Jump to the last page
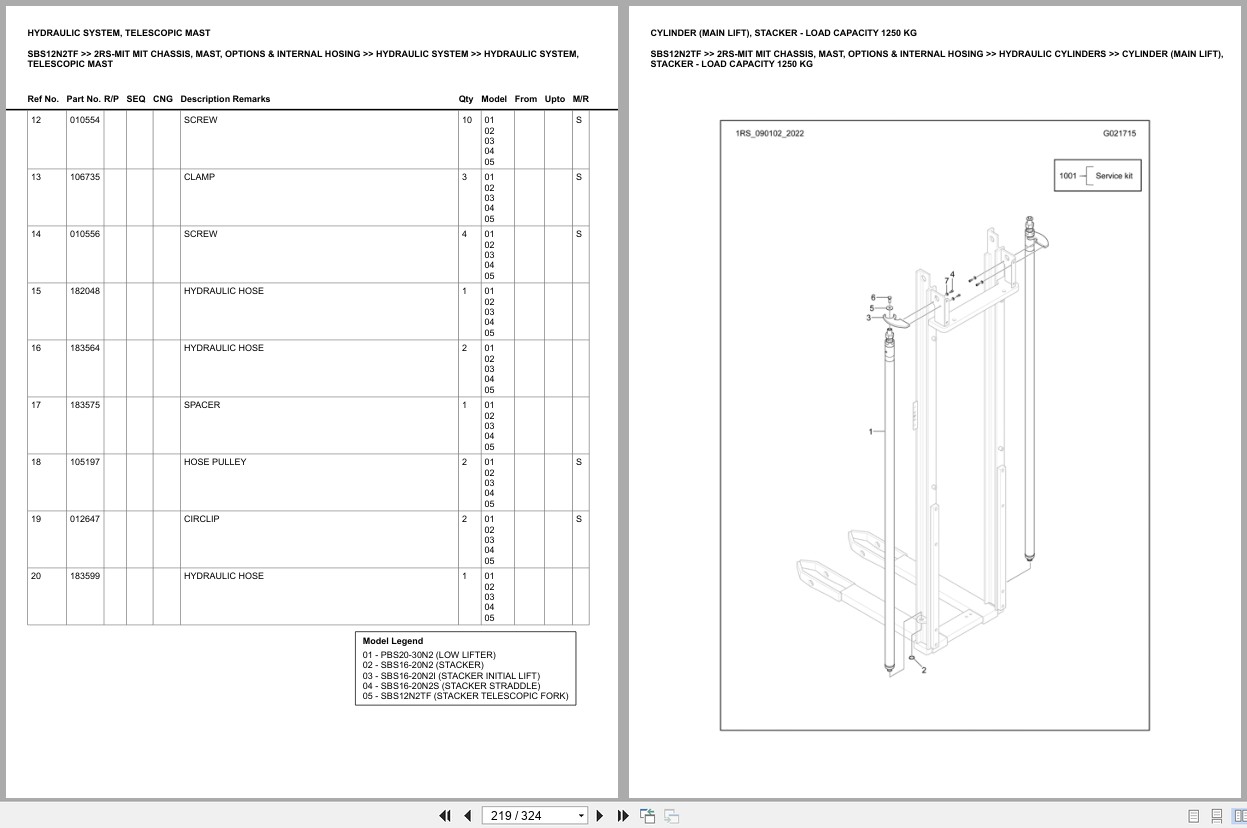Viewport: 1247px width, 828px height. tap(623, 816)
